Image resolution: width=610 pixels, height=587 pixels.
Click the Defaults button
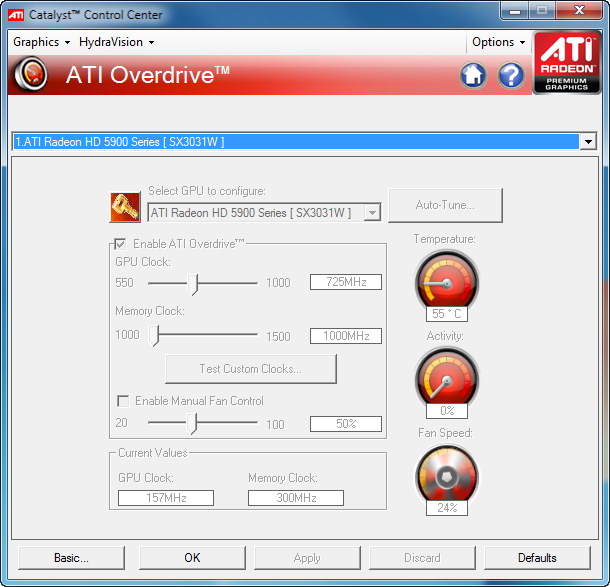click(537, 558)
